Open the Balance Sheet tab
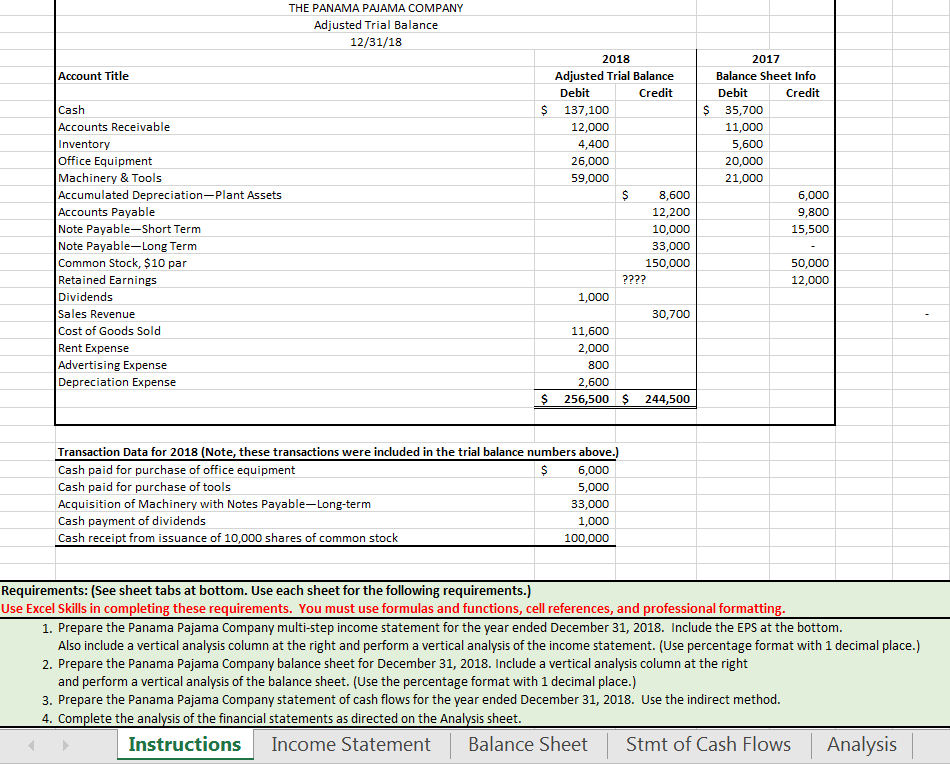The width and height of the screenshot is (950, 764). click(527, 744)
